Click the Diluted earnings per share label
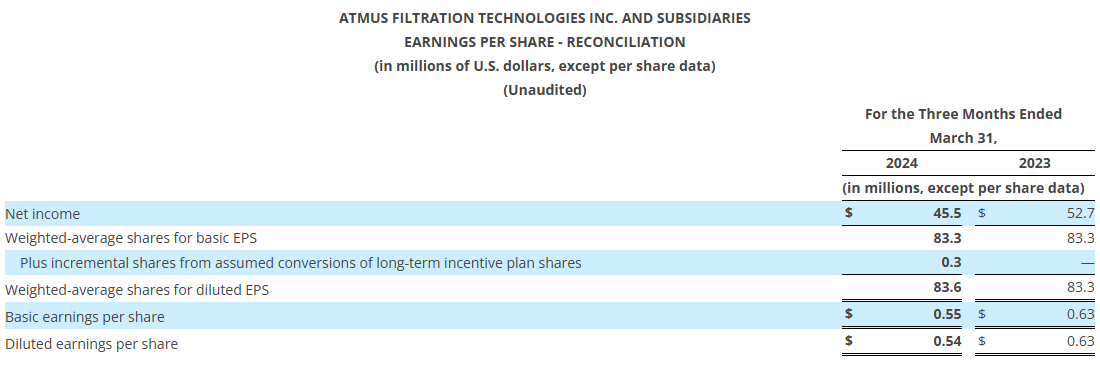 pos(91,345)
